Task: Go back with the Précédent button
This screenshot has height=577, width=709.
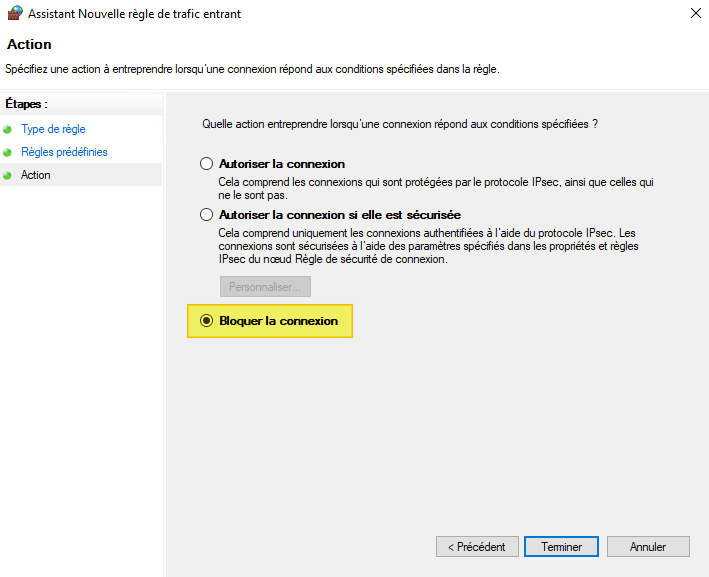Action: 477,547
